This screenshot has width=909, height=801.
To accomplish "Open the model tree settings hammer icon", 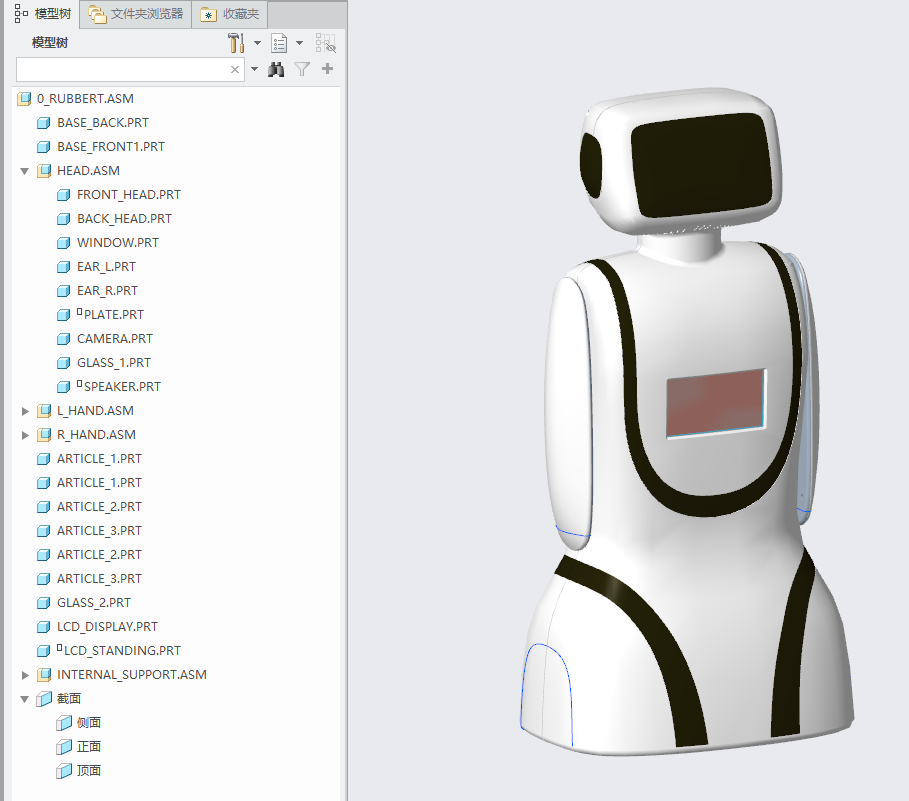I will [x=237, y=43].
